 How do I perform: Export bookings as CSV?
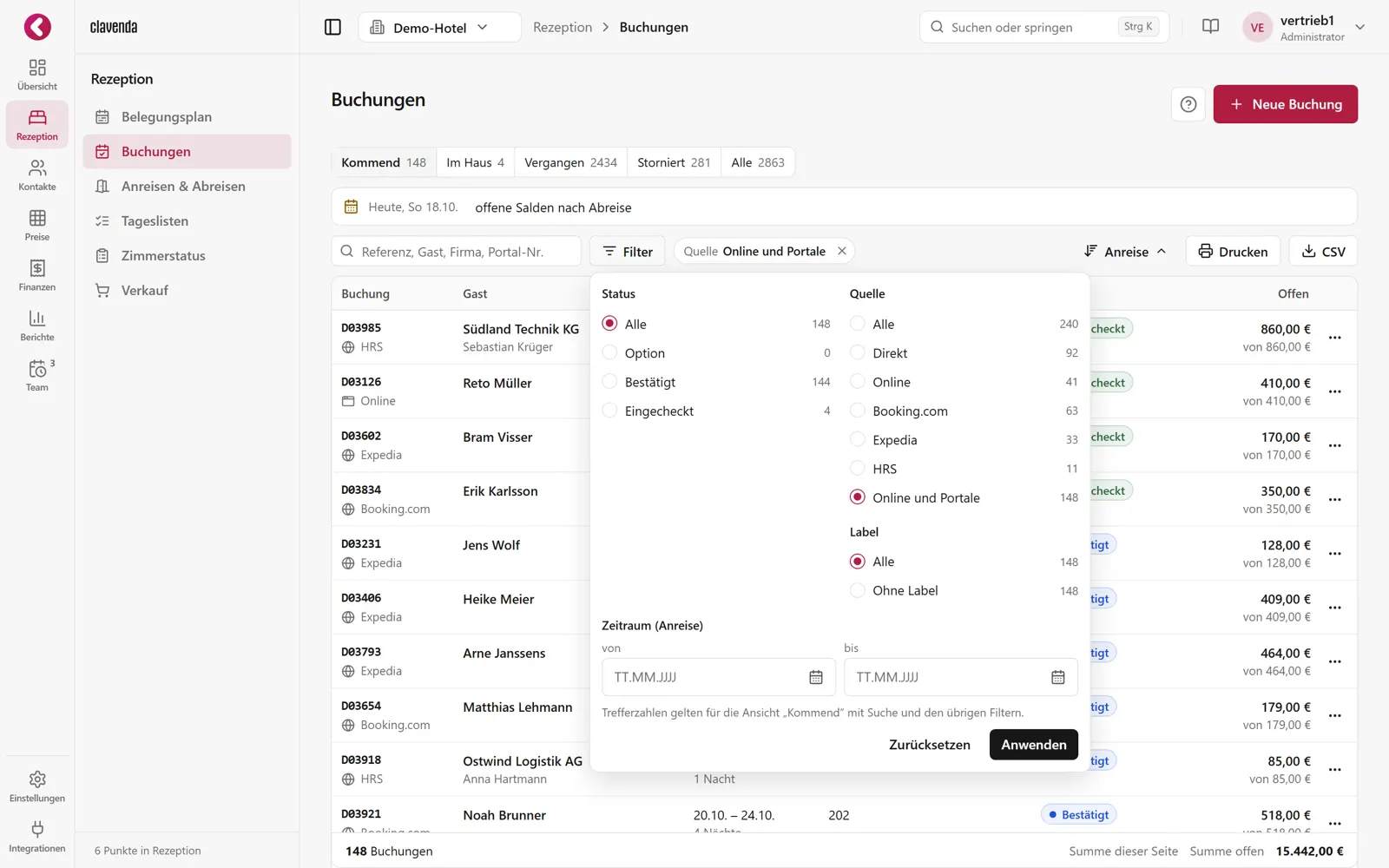1323,252
